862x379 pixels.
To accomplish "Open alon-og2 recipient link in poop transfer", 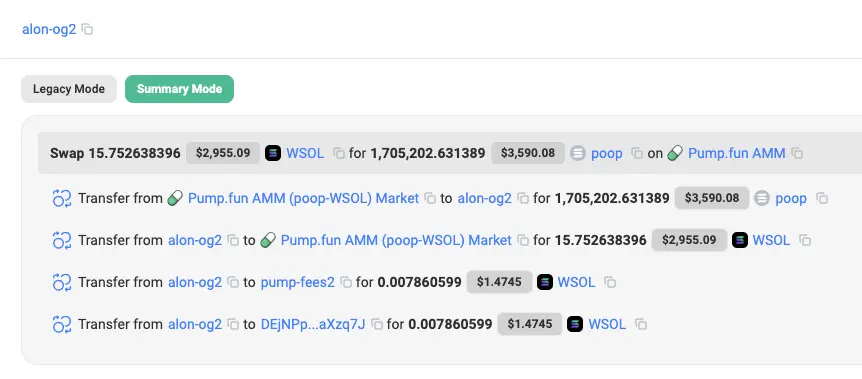I will click(x=484, y=198).
